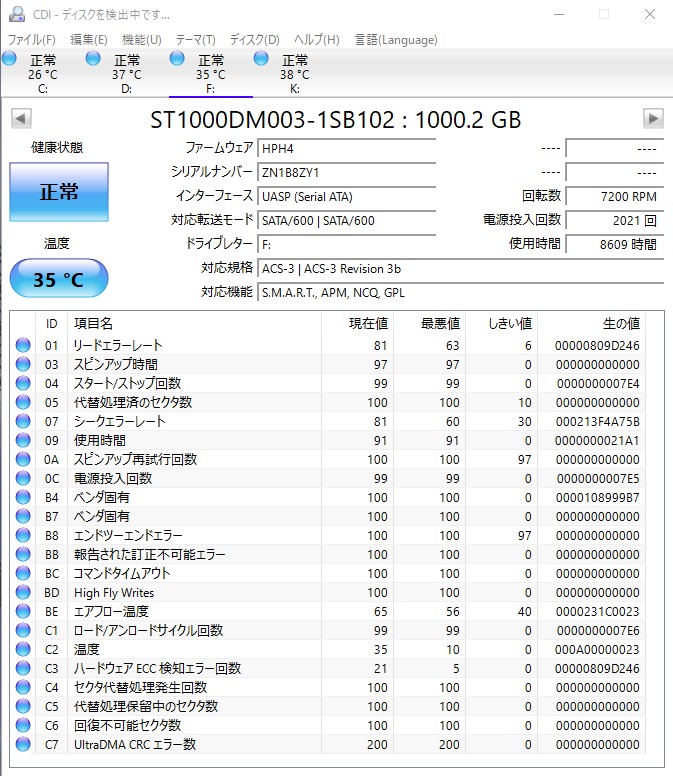Open the 機能(U) menu
The image size is (673, 776).
[142, 40]
